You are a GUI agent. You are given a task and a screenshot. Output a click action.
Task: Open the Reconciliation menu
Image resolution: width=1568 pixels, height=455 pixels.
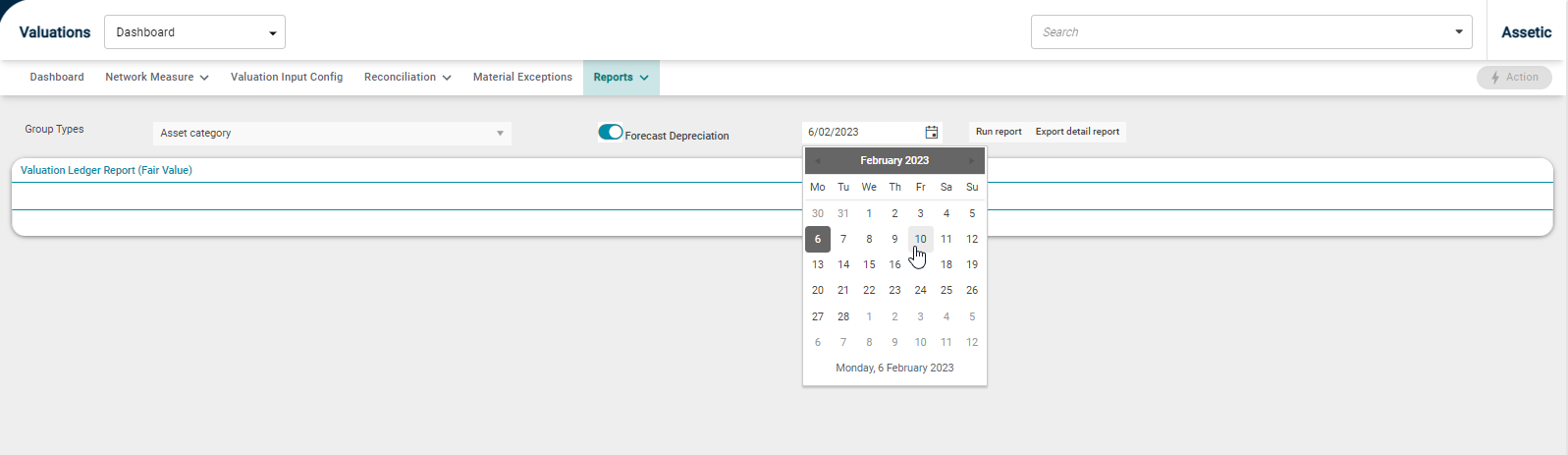[407, 78]
